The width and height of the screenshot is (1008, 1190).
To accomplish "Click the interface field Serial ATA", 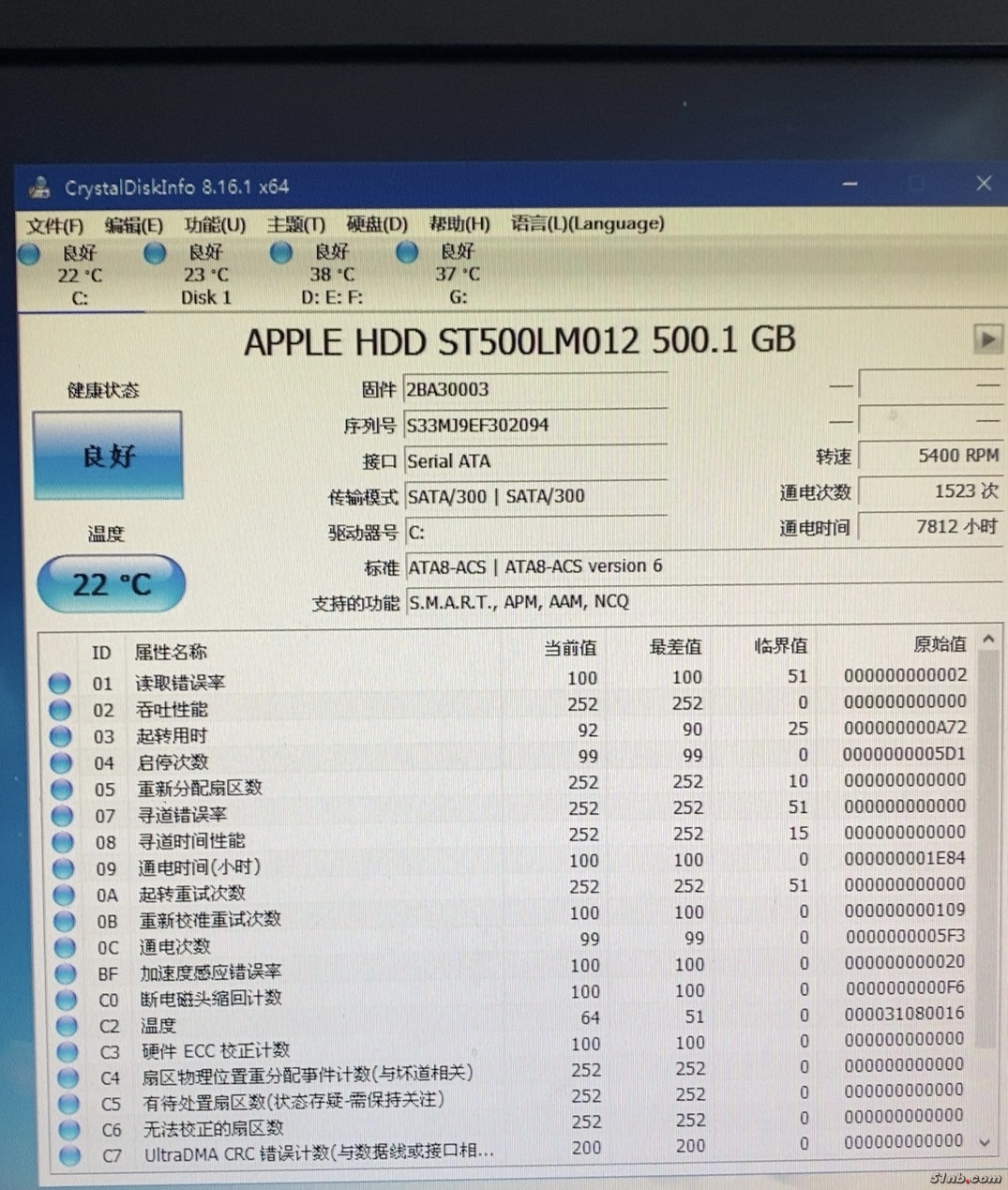I will point(535,460).
